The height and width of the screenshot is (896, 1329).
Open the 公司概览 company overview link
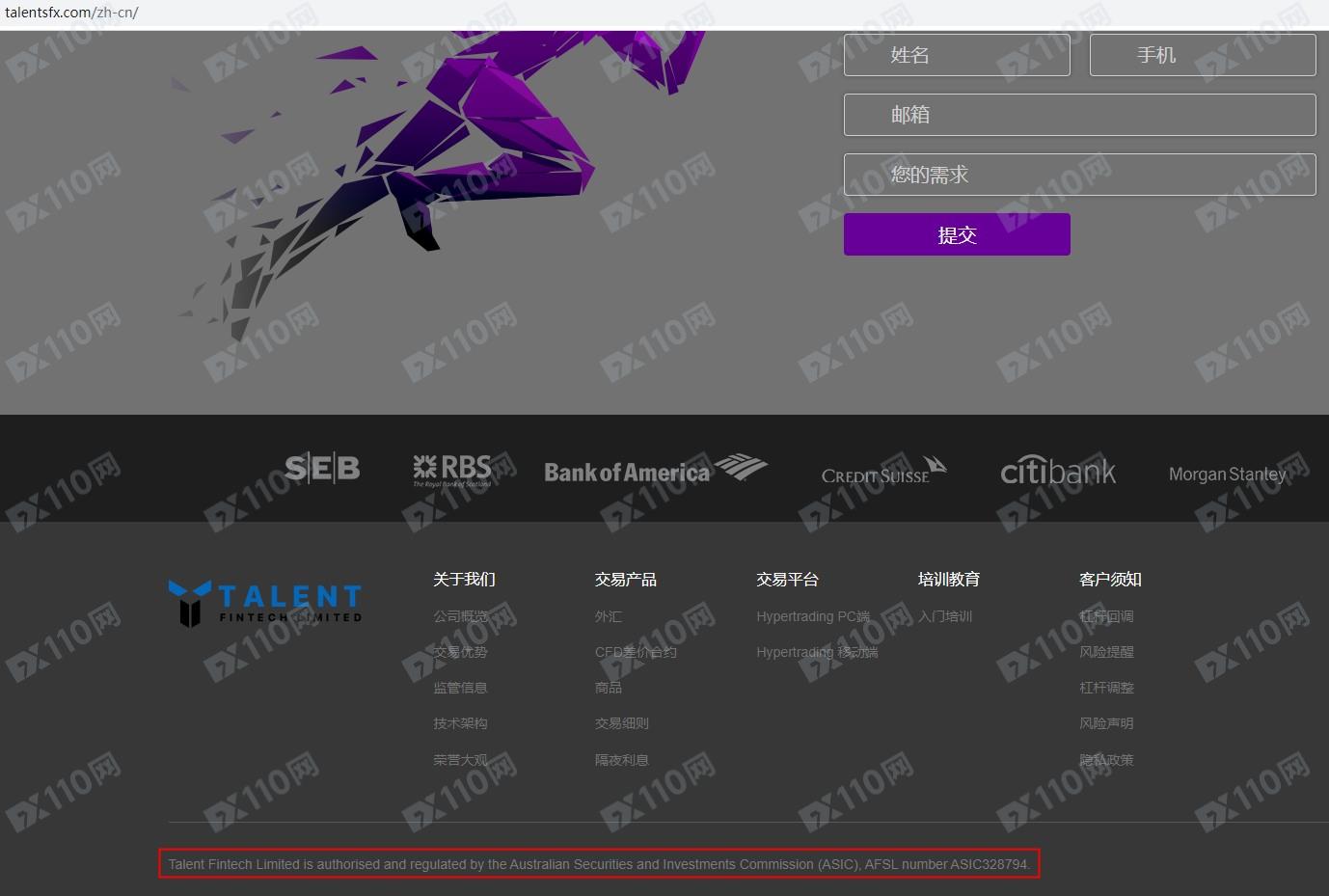point(460,616)
